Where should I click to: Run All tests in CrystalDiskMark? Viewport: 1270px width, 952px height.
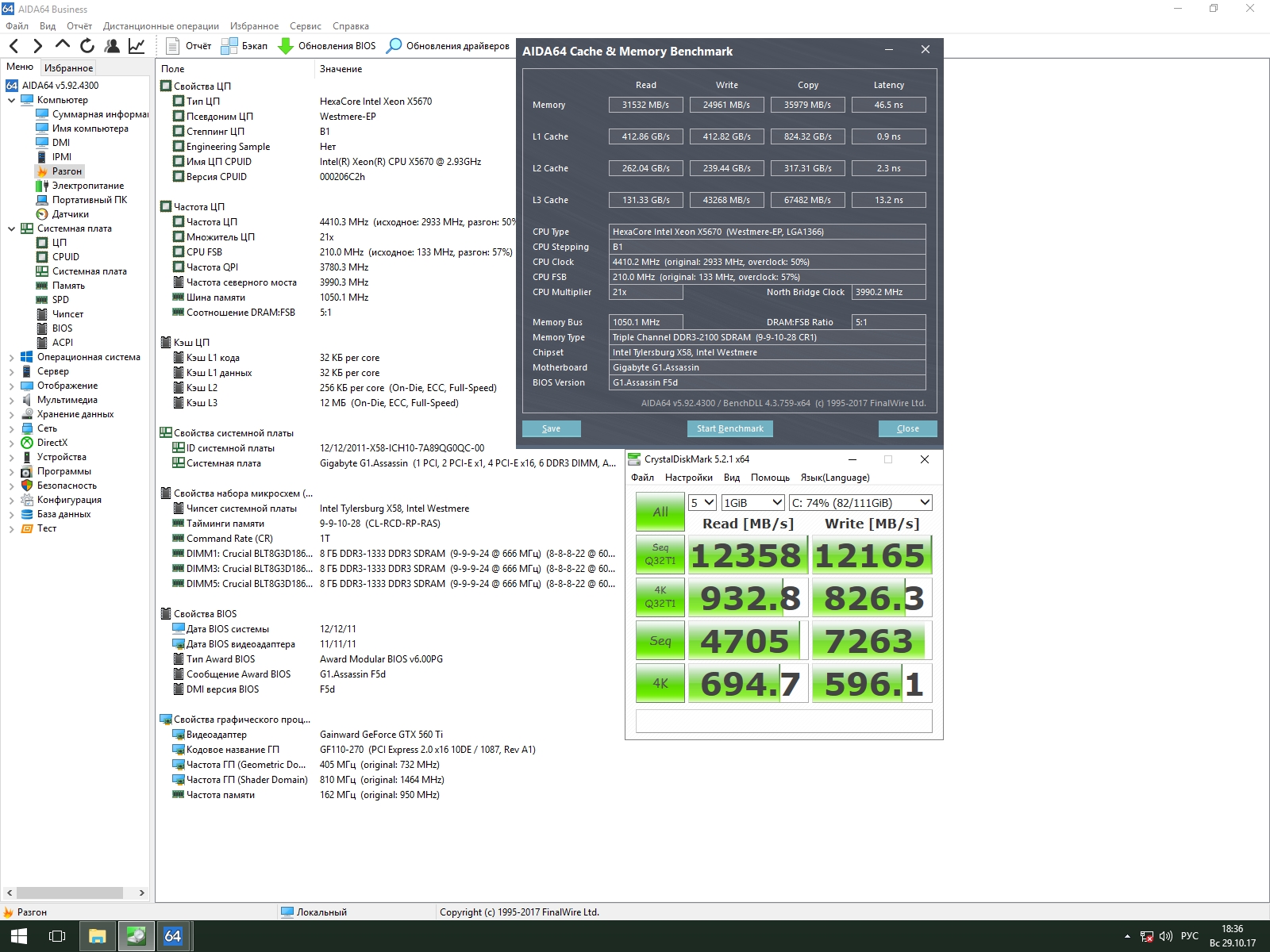pos(660,512)
